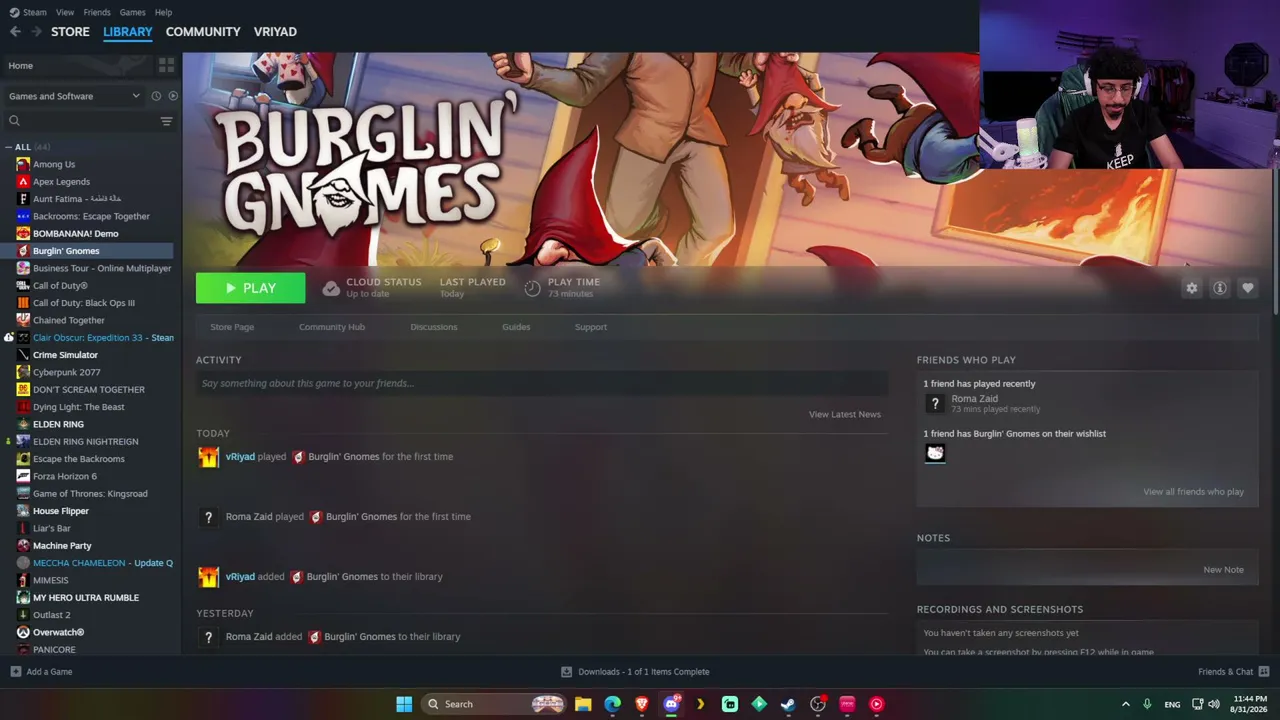1280x720 pixels.
Task: Click View all friends who play
Action: [1194, 492]
